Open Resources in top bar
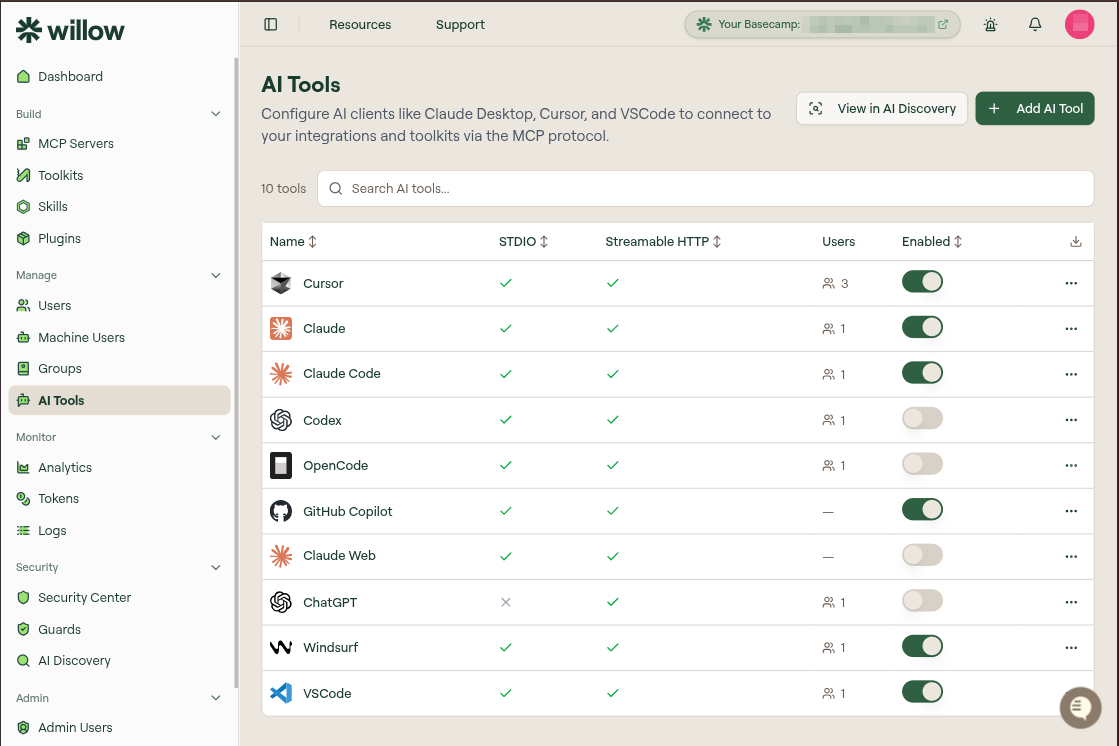1119x746 pixels. pos(360,25)
